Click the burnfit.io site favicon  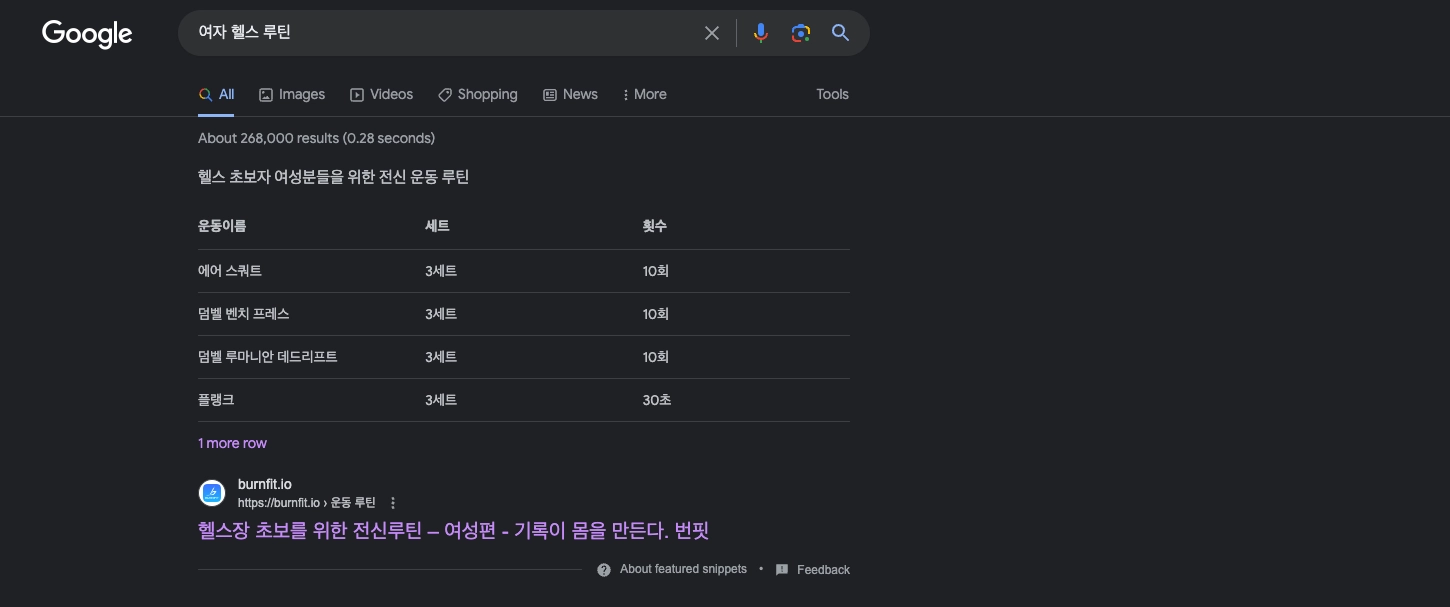click(x=212, y=493)
